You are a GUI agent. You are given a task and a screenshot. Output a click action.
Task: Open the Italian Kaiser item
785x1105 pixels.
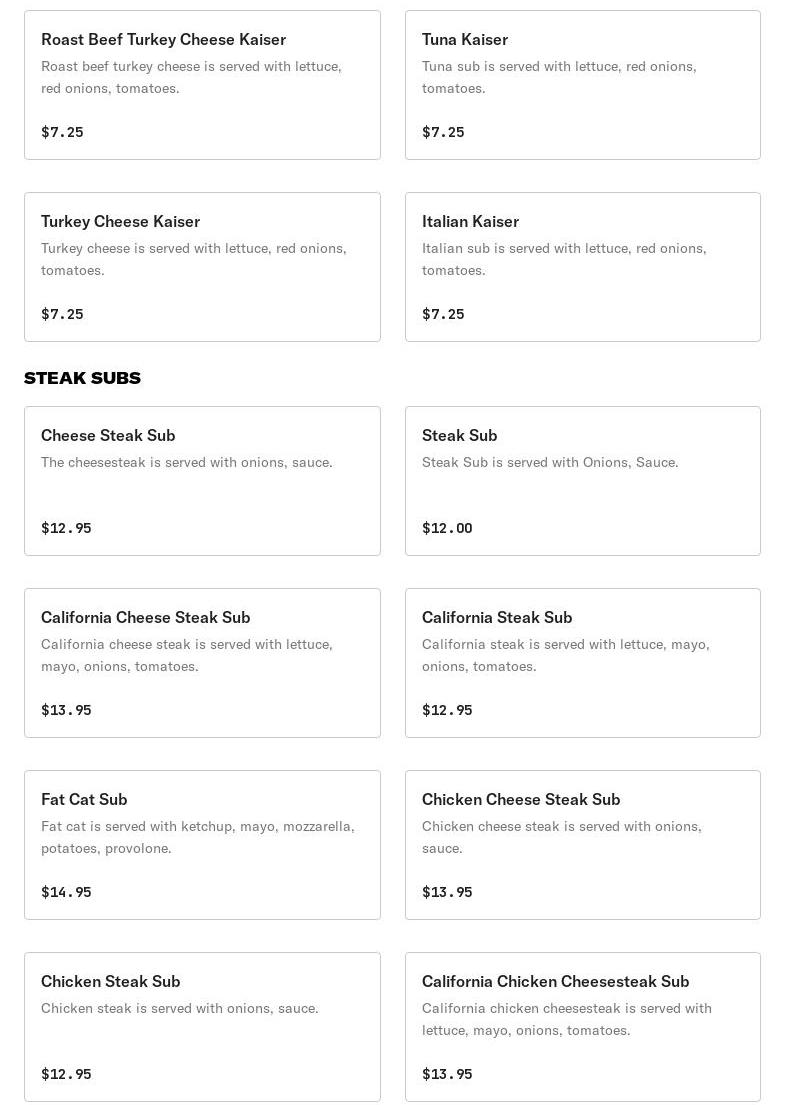pyautogui.click(x=583, y=267)
